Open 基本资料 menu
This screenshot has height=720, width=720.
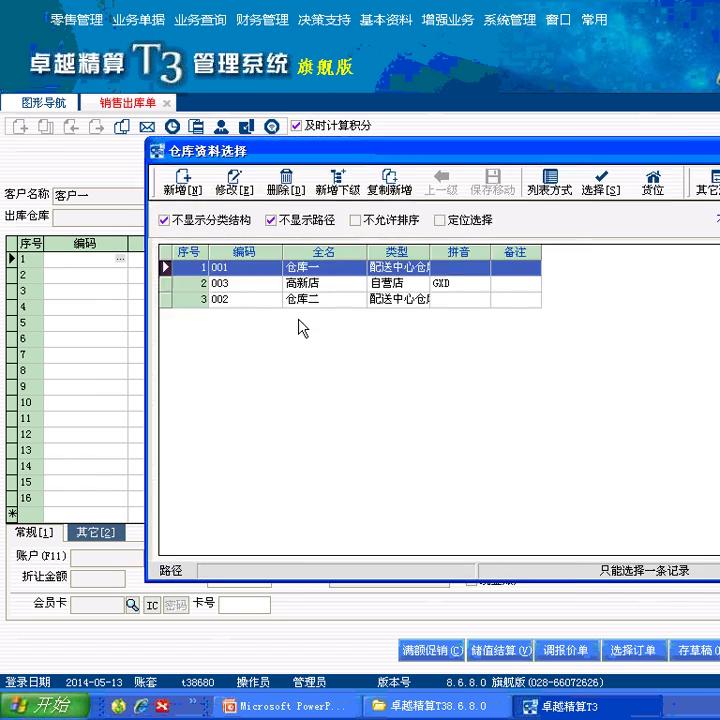pos(386,20)
